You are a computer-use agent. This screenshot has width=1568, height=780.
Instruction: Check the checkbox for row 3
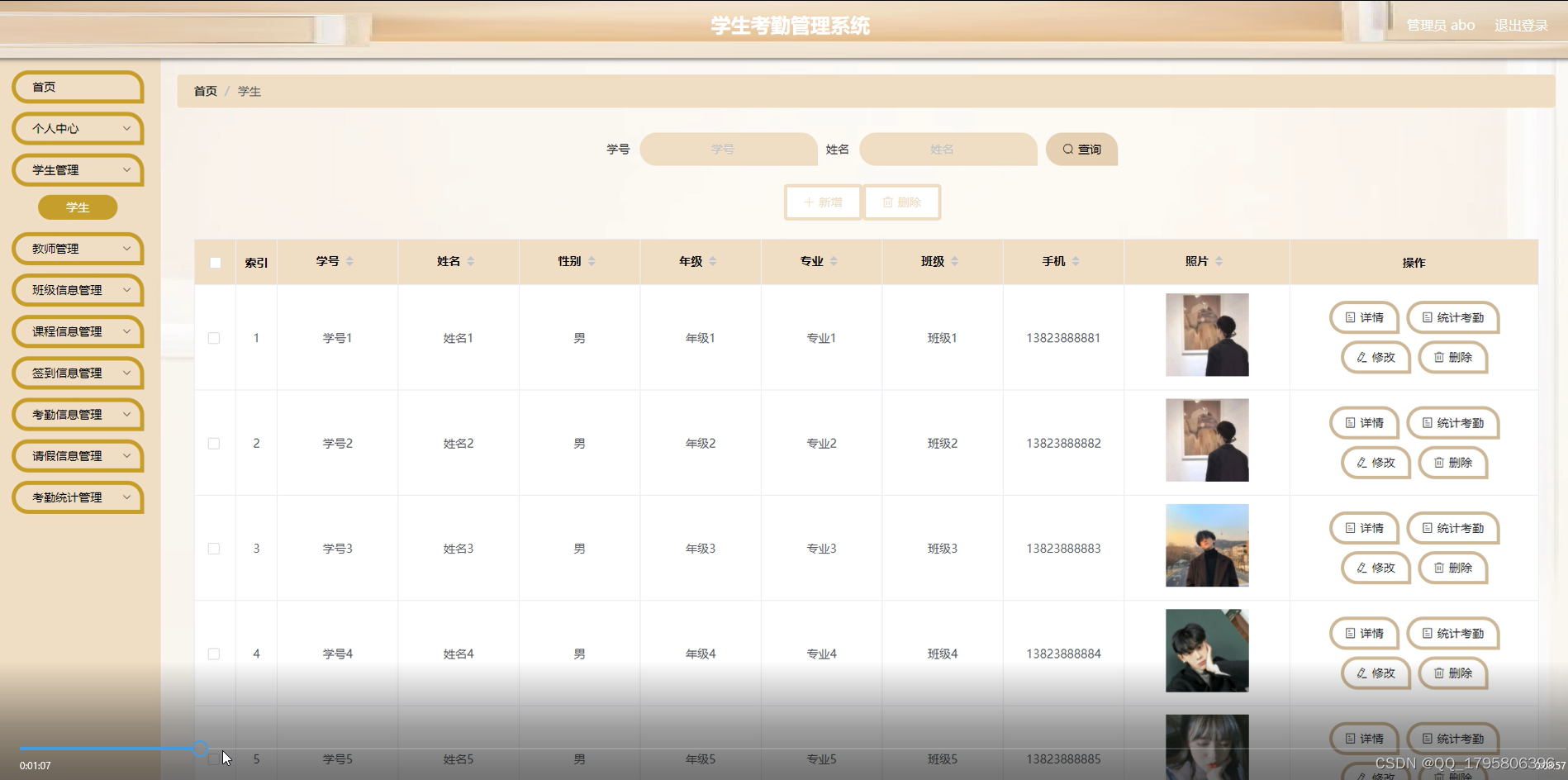pos(214,549)
